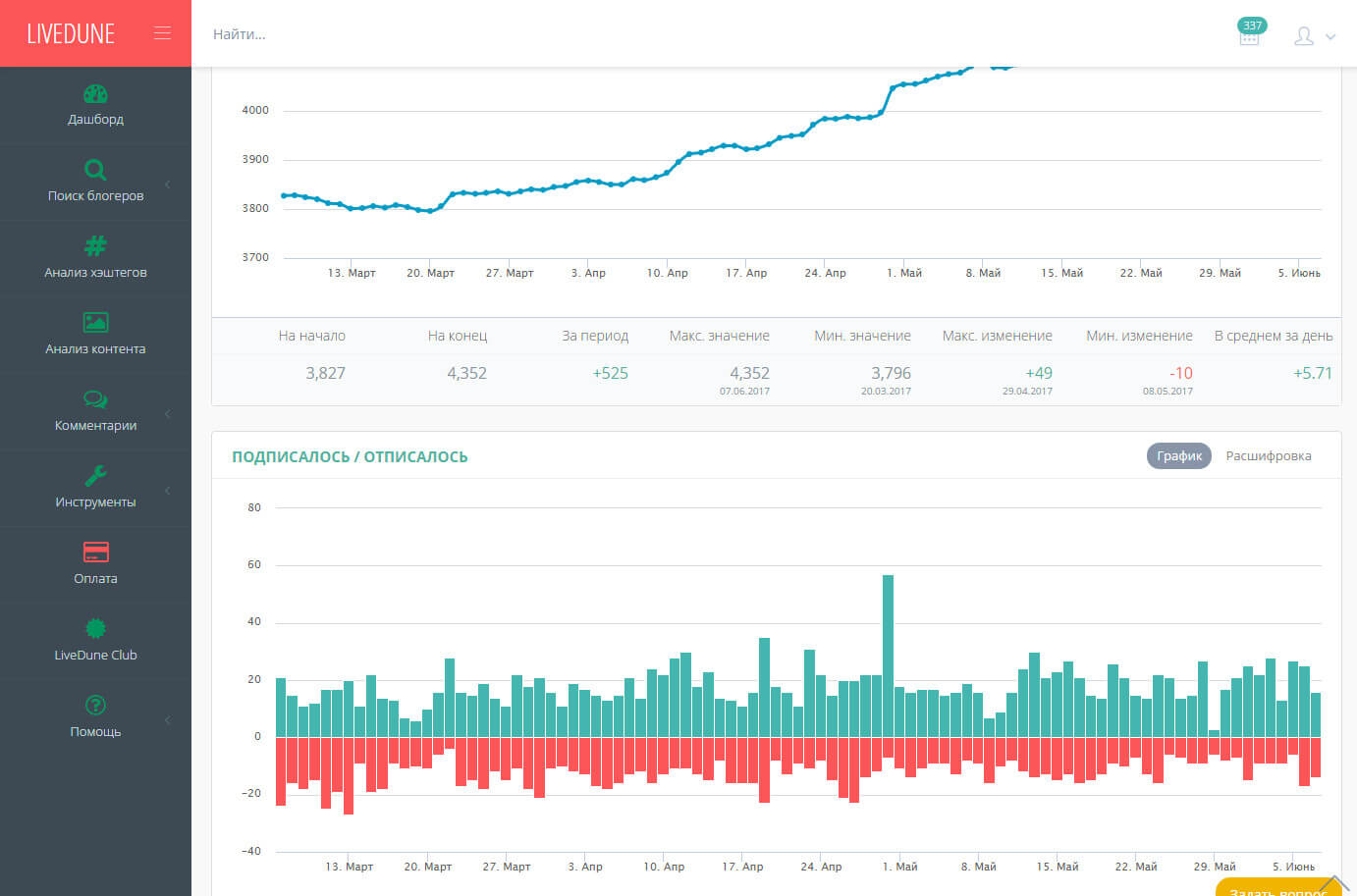Click the blogger search magnifier icon
This screenshot has width=1357, height=896.
(95, 170)
